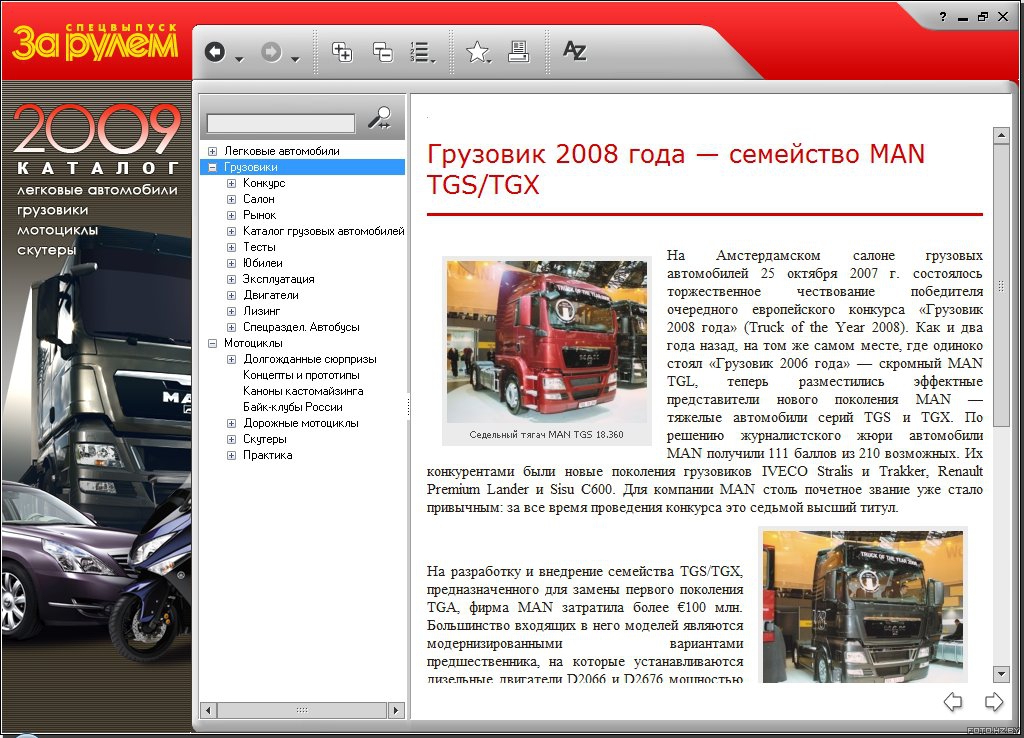The height and width of the screenshot is (738, 1024).
Task: Open the Салон tree item
Action: coord(259,199)
